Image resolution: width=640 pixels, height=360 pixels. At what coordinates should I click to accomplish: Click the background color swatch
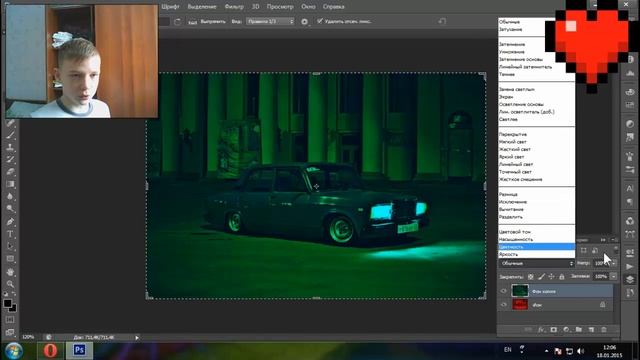click(13, 309)
